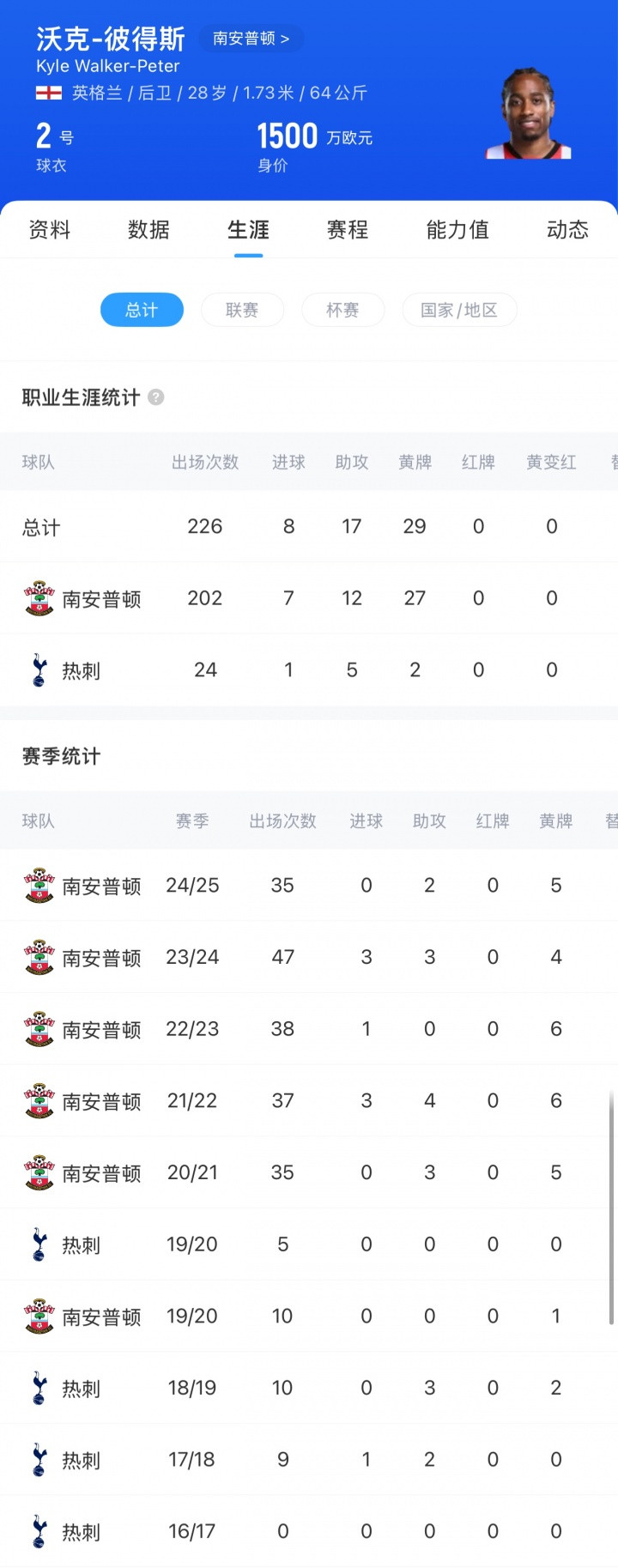Switch to the 数据 tab

pos(148,230)
